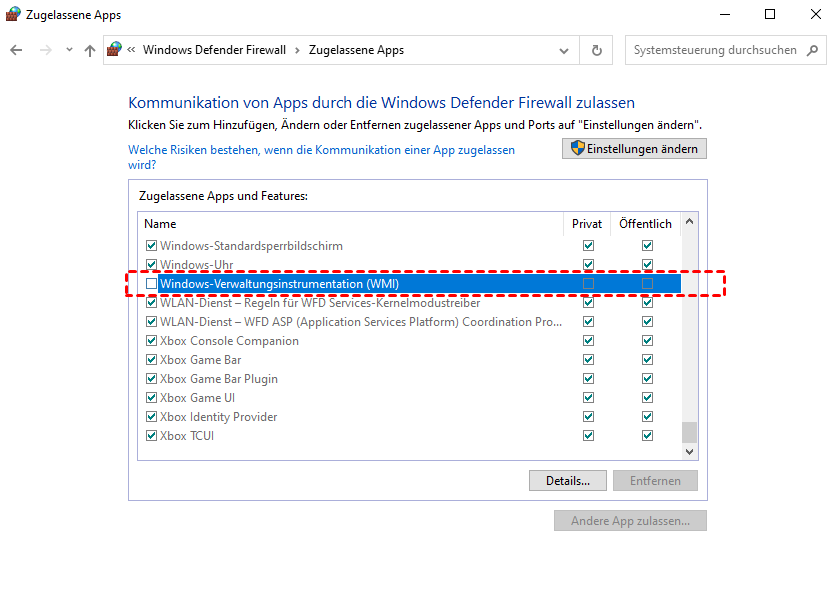
Task: Refresh the Zugelassene Apps page
Action: pos(597,50)
